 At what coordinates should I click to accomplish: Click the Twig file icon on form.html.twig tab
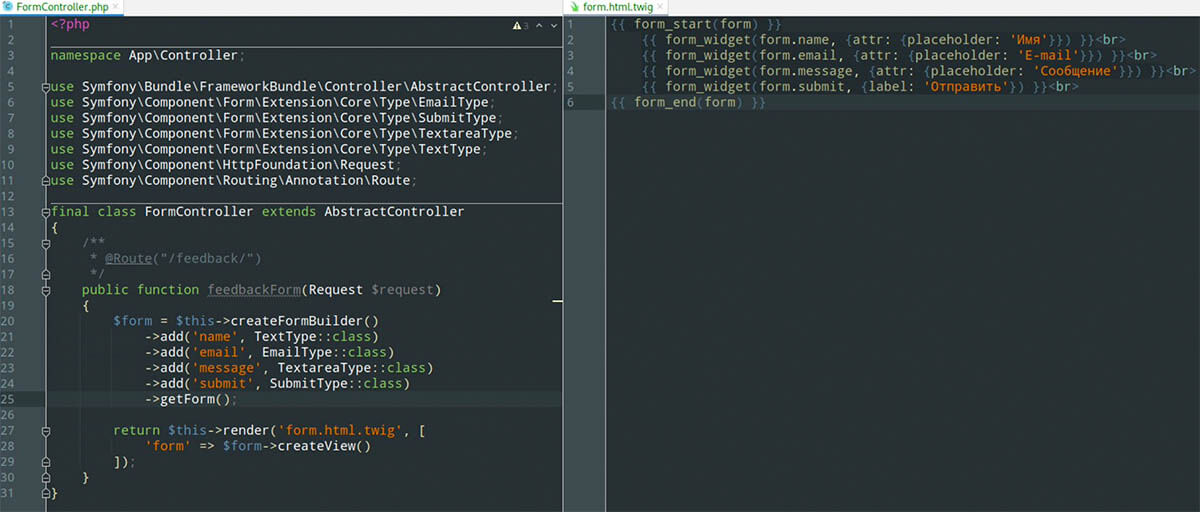click(x=574, y=7)
